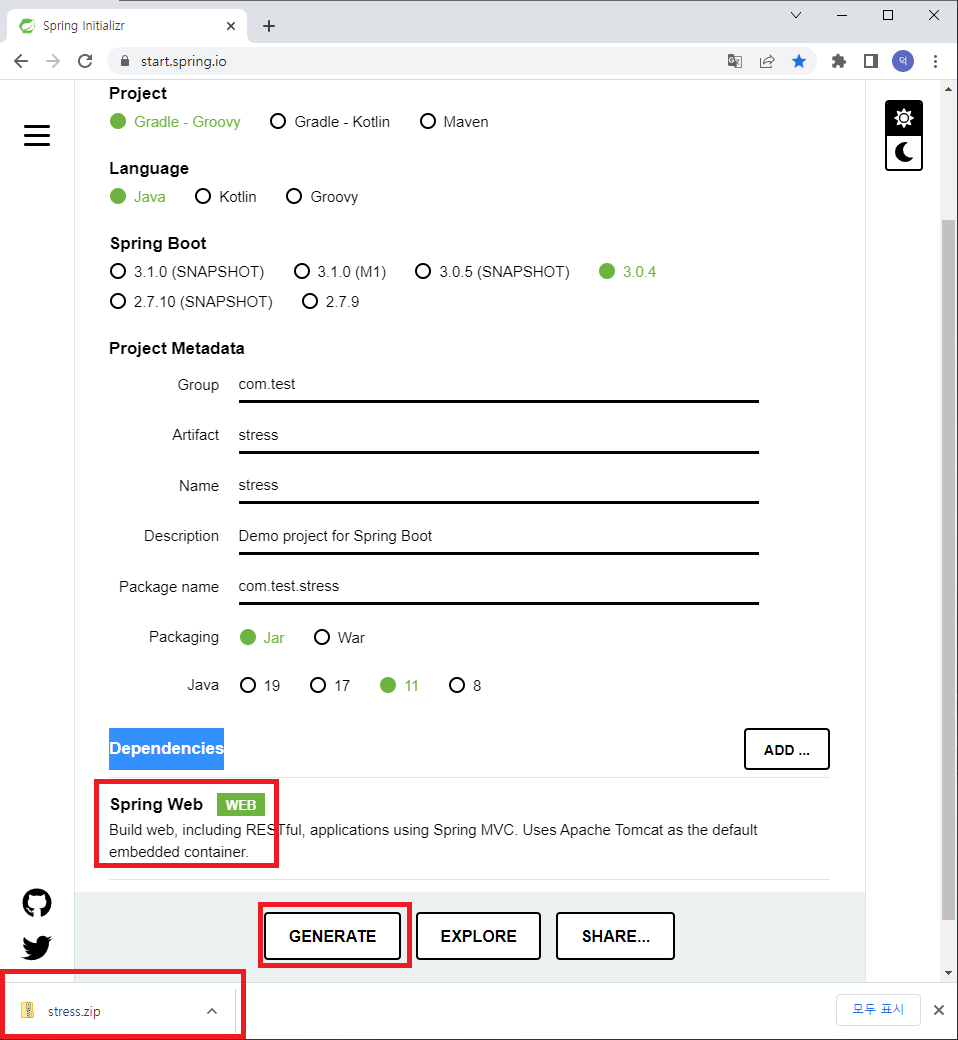Viewport: 958px width, 1040px height.
Task: Click the browser forward arrow
Action: (53, 61)
